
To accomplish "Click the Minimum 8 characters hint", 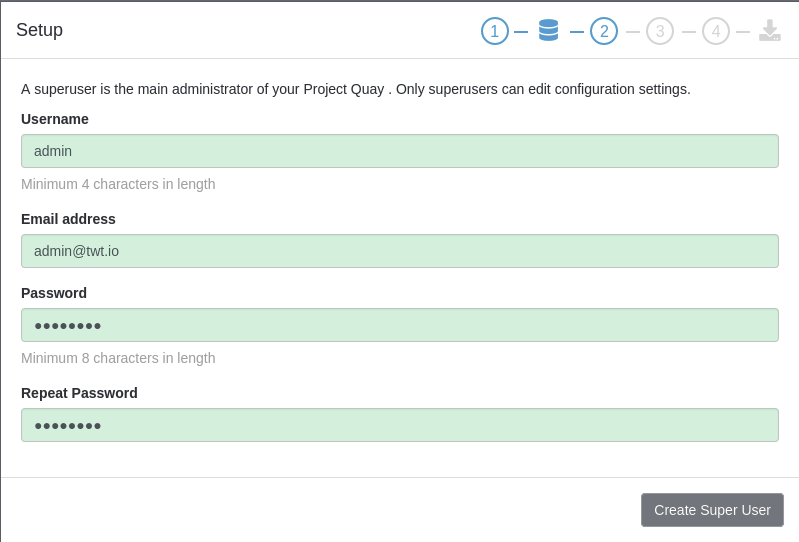I will click(x=118, y=358).
